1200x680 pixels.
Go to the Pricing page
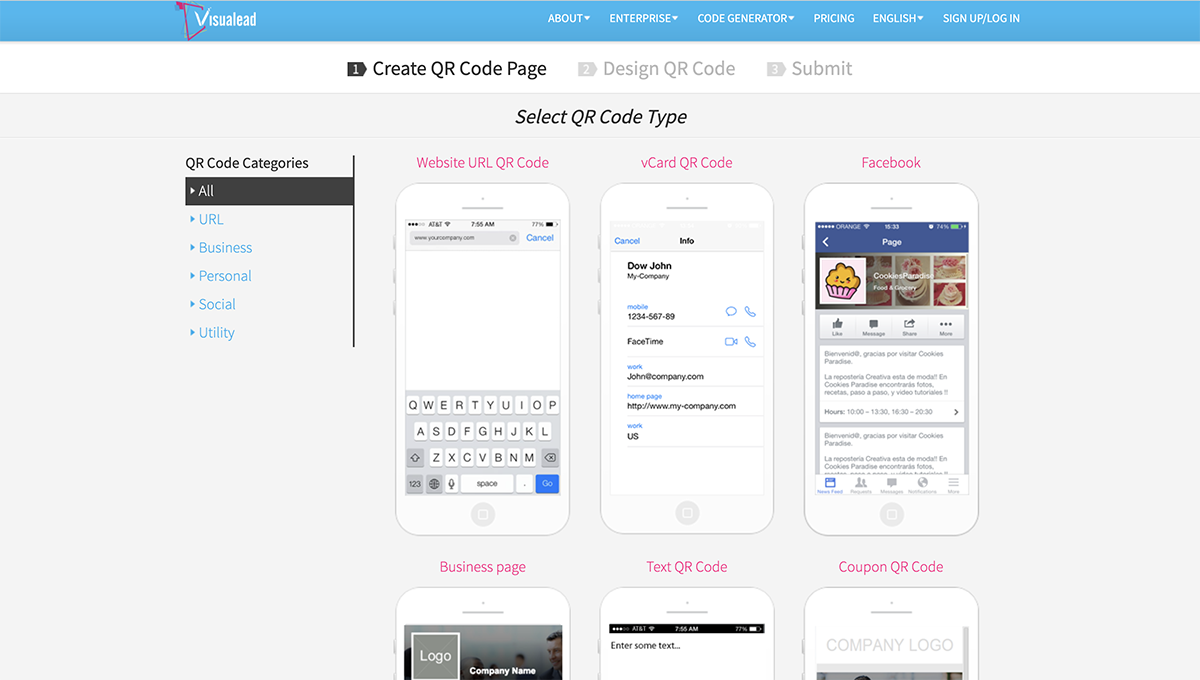coord(833,18)
